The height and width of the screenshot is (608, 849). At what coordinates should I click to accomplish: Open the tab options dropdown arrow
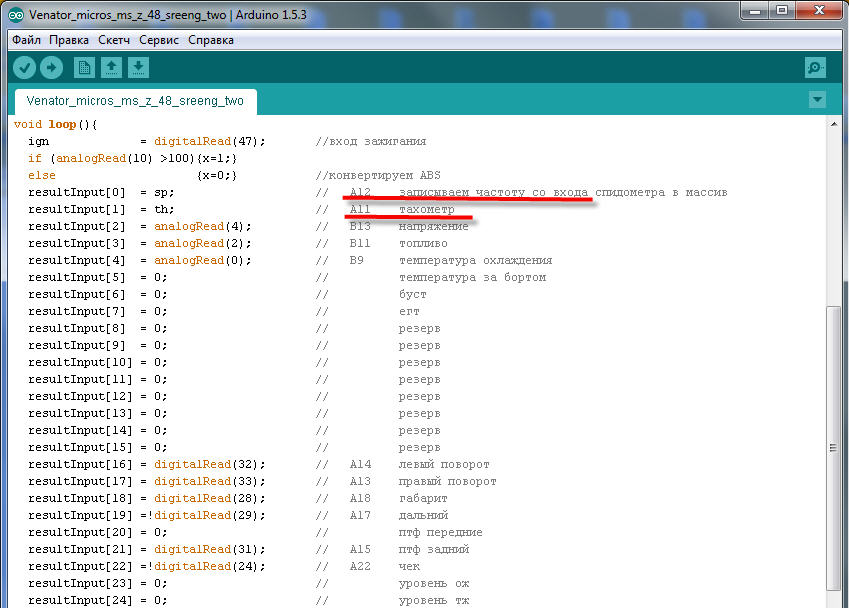817,100
